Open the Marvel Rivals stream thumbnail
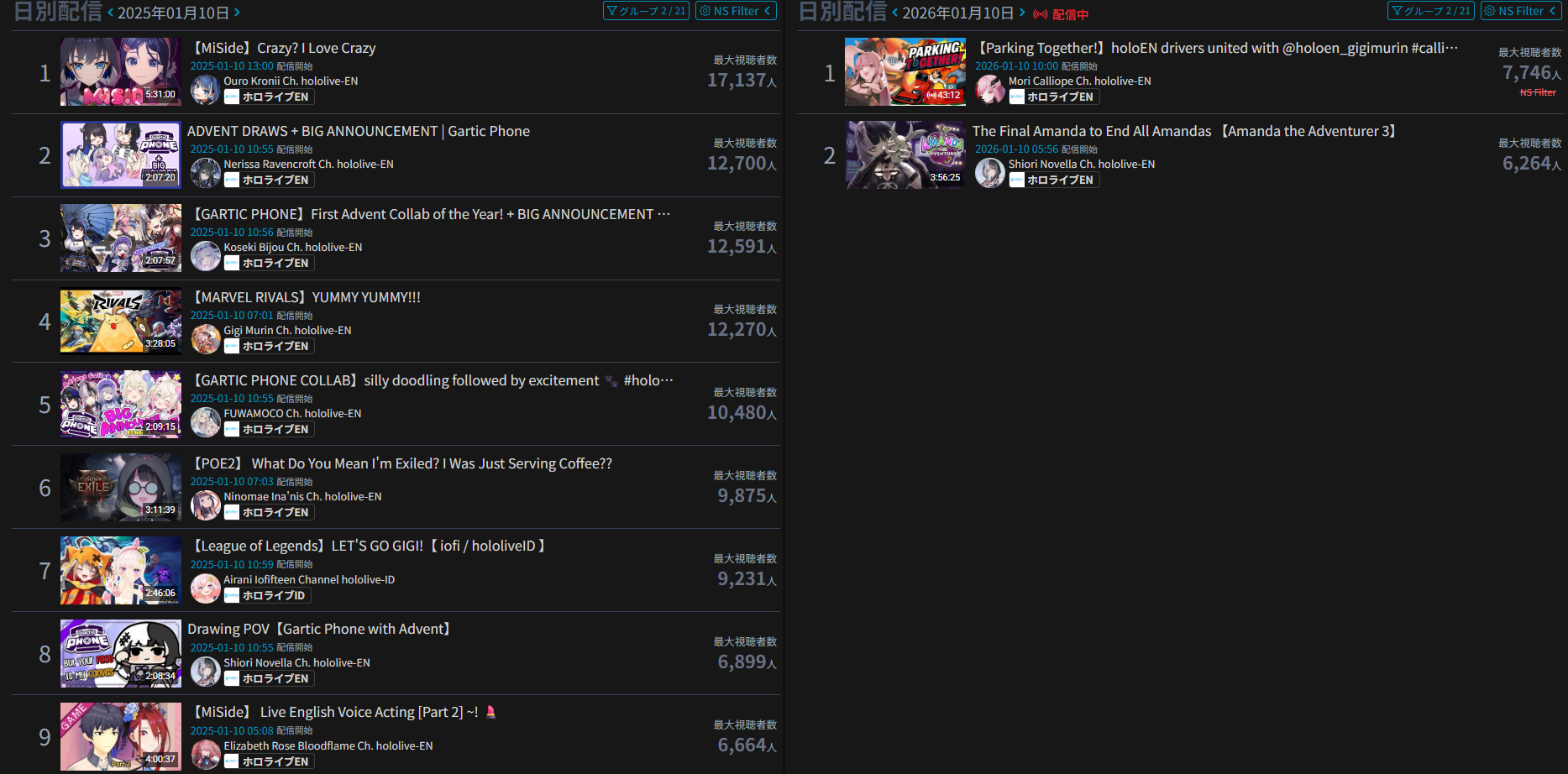 121,321
